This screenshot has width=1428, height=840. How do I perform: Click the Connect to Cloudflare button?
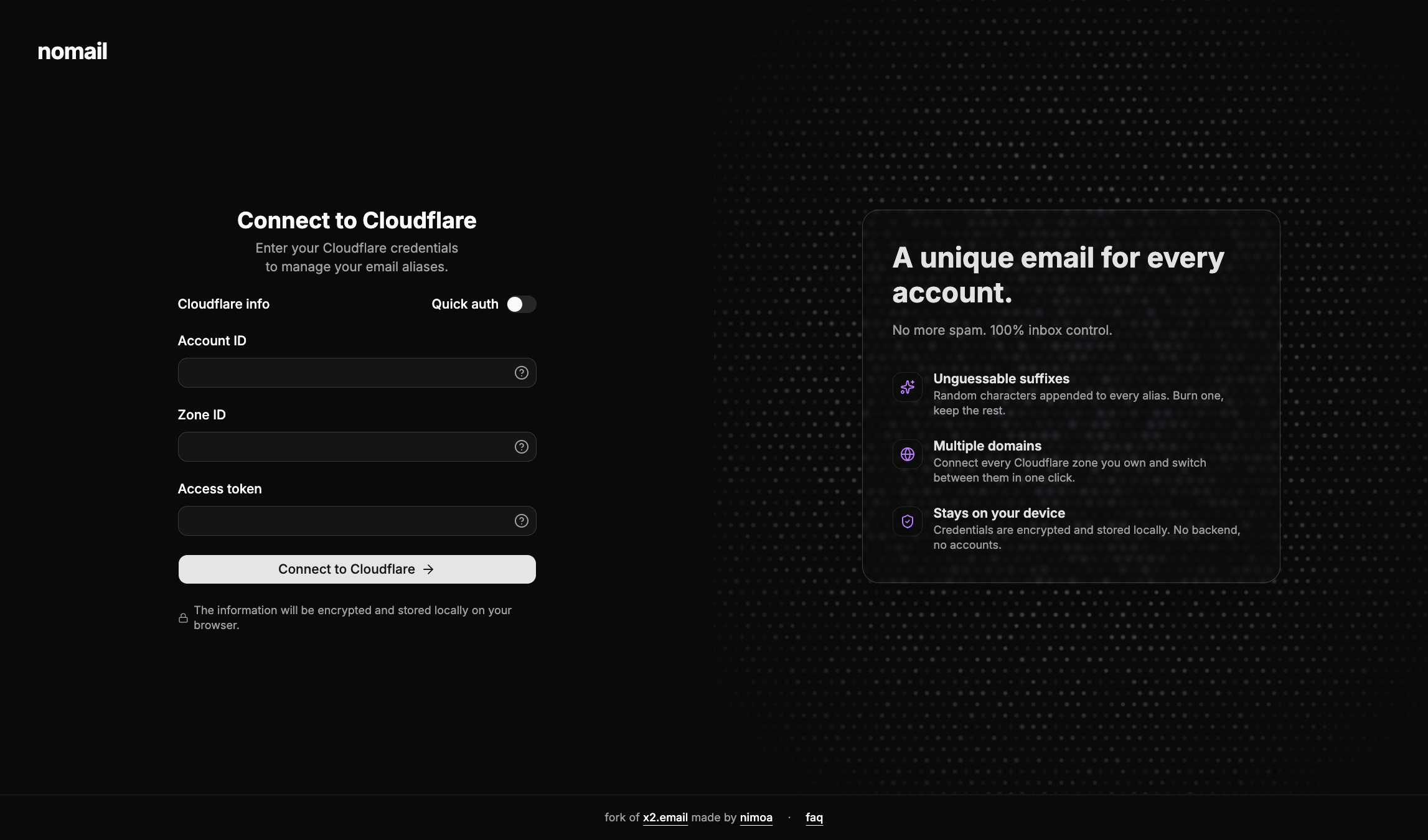(356, 569)
